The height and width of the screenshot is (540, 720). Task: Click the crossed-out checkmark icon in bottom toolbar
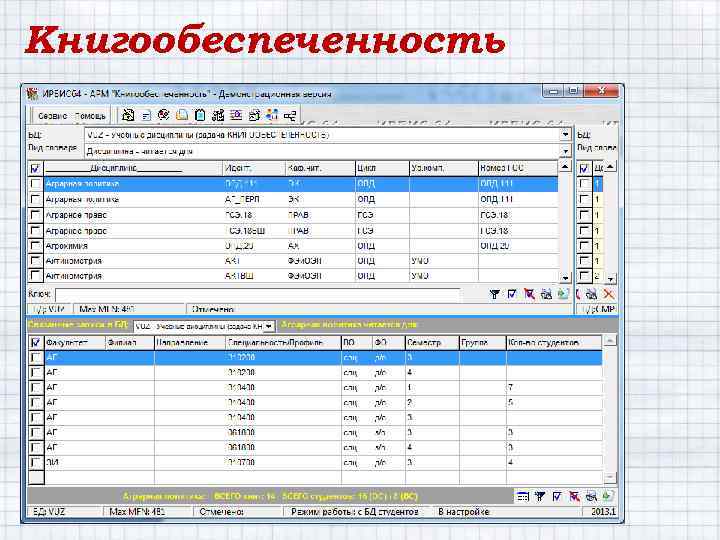tap(574, 496)
